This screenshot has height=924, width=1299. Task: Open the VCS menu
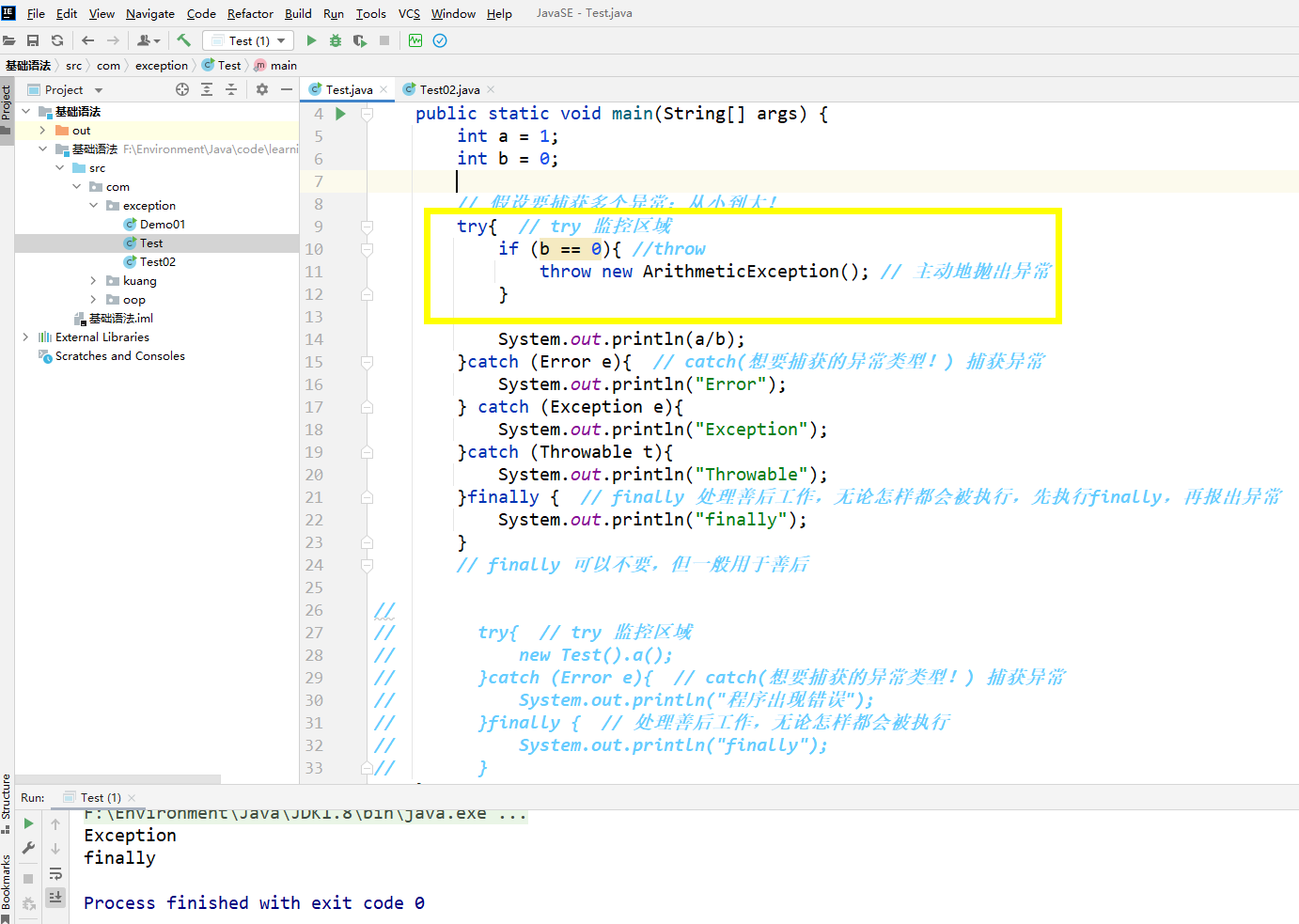tap(409, 14)
